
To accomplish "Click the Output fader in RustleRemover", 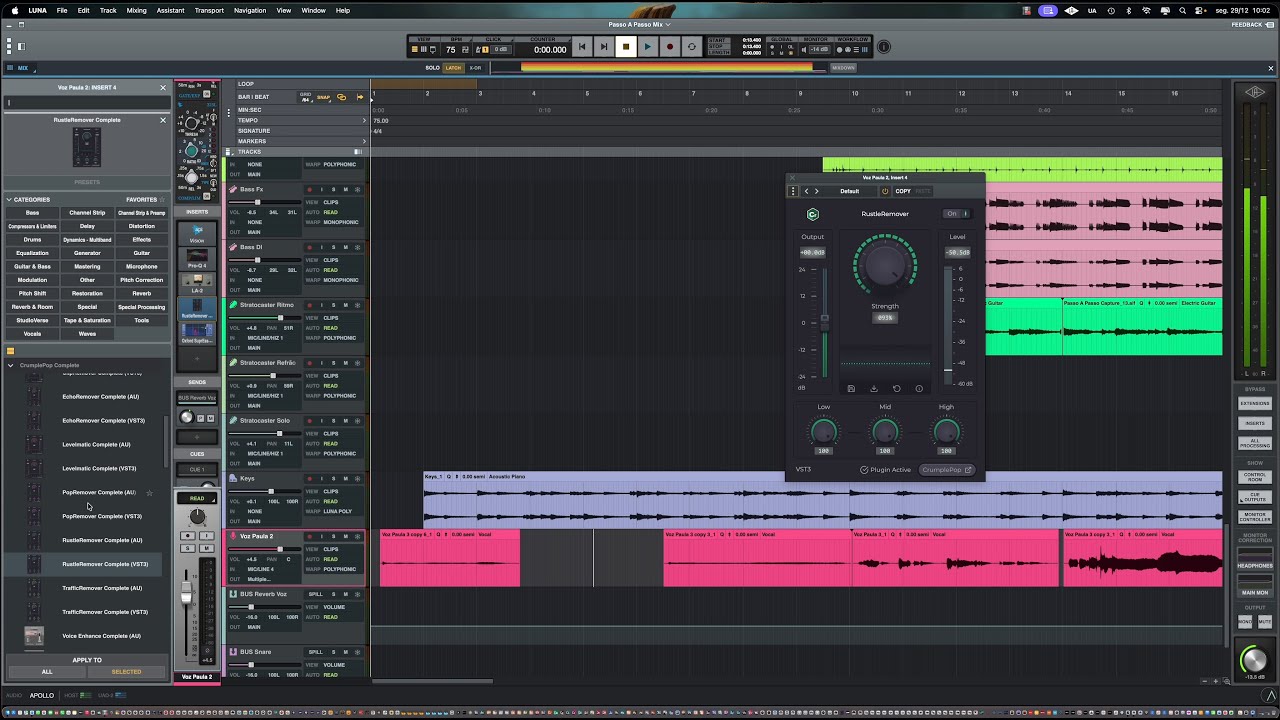I will click(825, 319).
